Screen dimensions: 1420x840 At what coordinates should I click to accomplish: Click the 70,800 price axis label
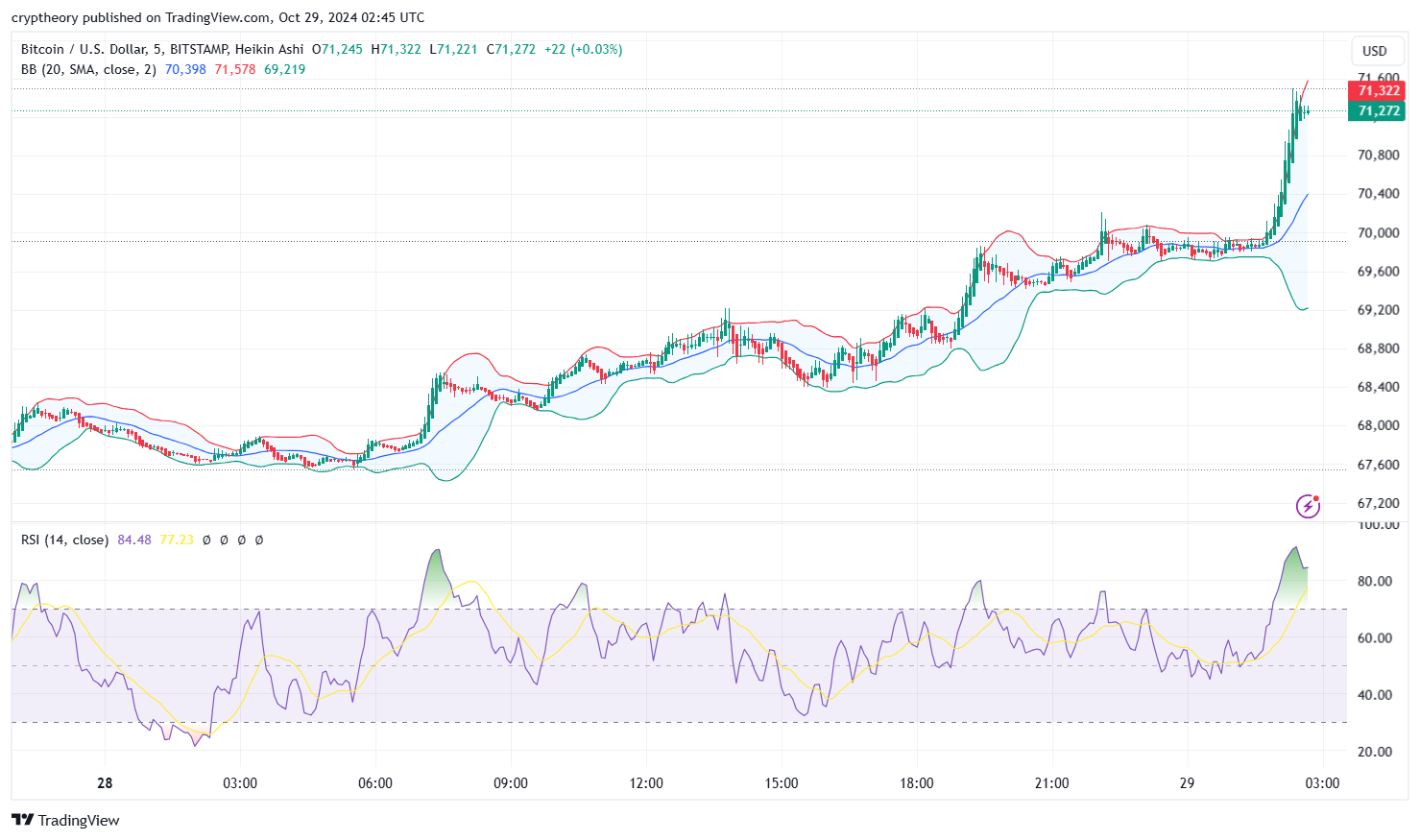pos(1378,155)
